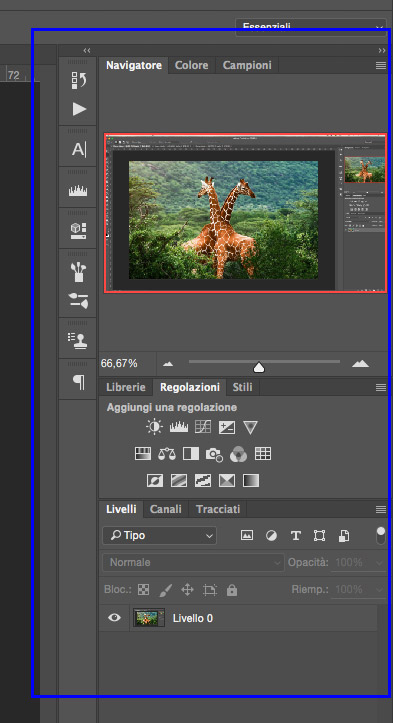This screenshot has height=723, width=393.
Task: Filter layers by type layers
Action: (296, 536)
